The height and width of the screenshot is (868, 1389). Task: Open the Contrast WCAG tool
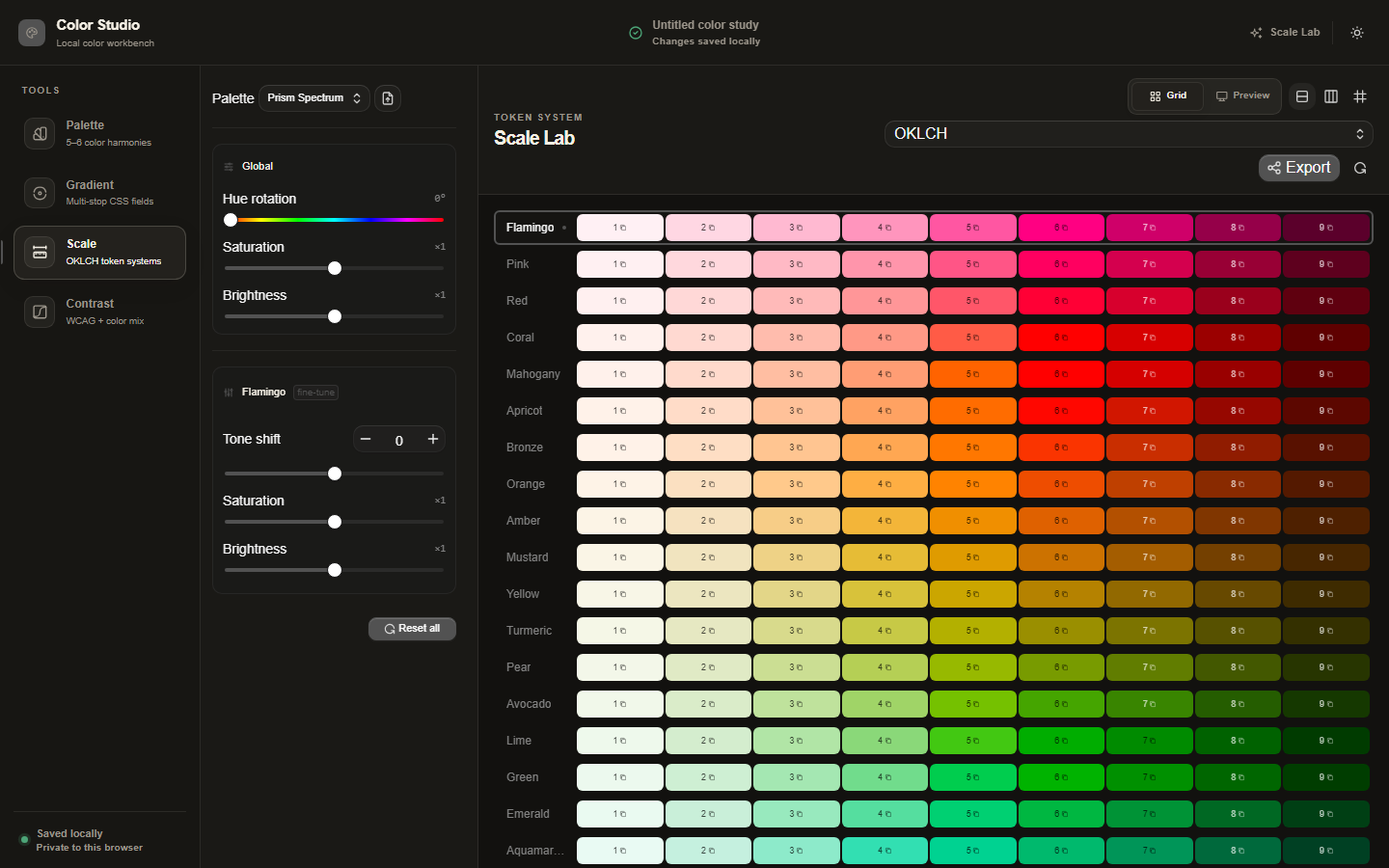pyautogui.click(x=100, y=312)
